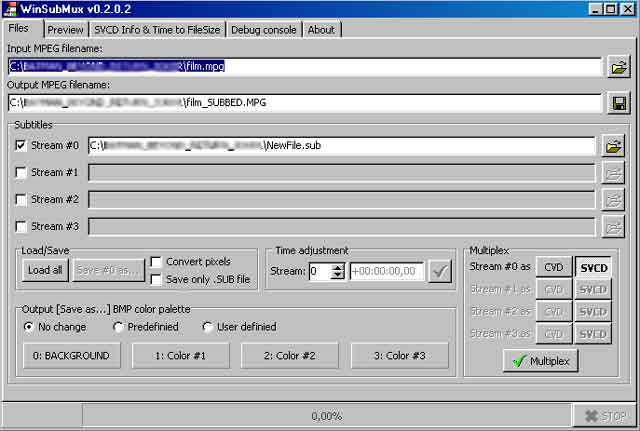Set Stream #0 as CVD
This screenshot has height=431, width=640.
point(554,267)
